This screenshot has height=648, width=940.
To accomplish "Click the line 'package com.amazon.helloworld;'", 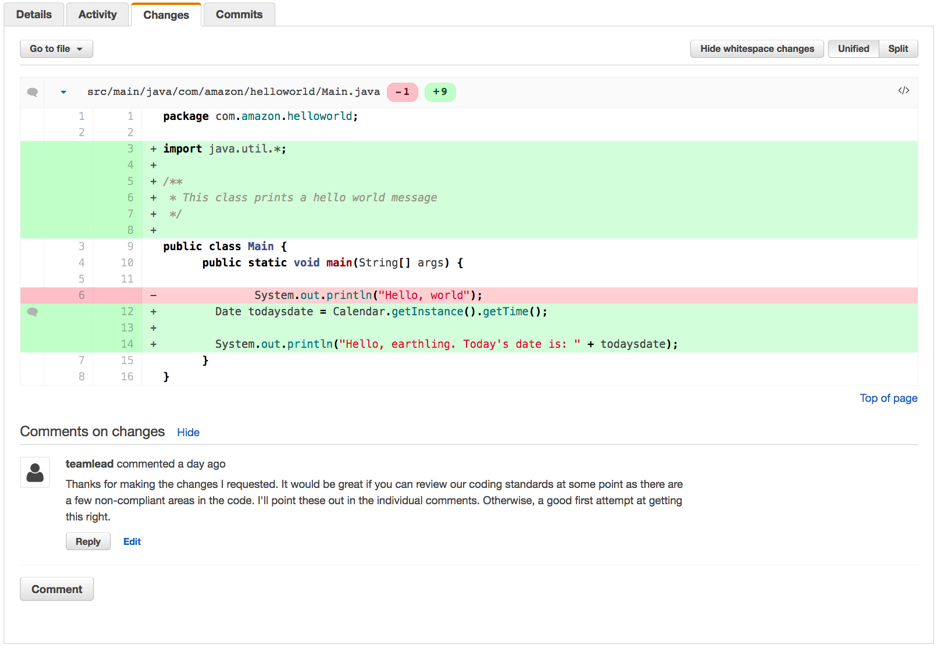I will tap(469, 116).
